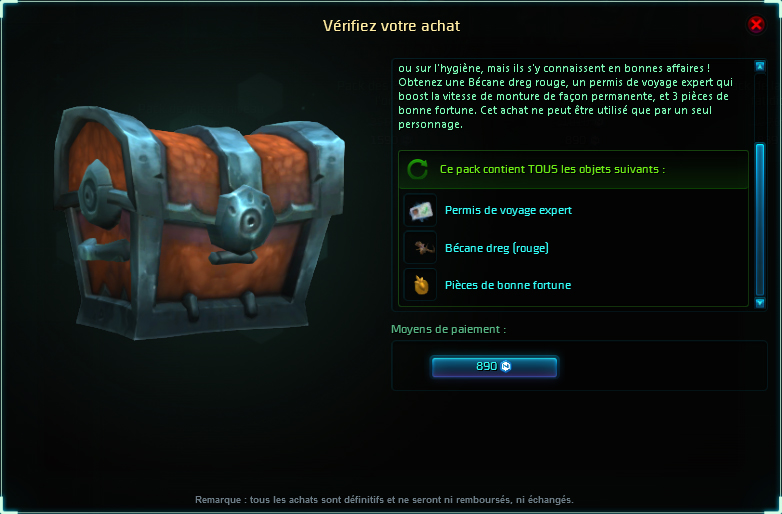Click the non-refundable purchases remark at bottom
This screenshot has width=782, height=514.
[385, 500]
